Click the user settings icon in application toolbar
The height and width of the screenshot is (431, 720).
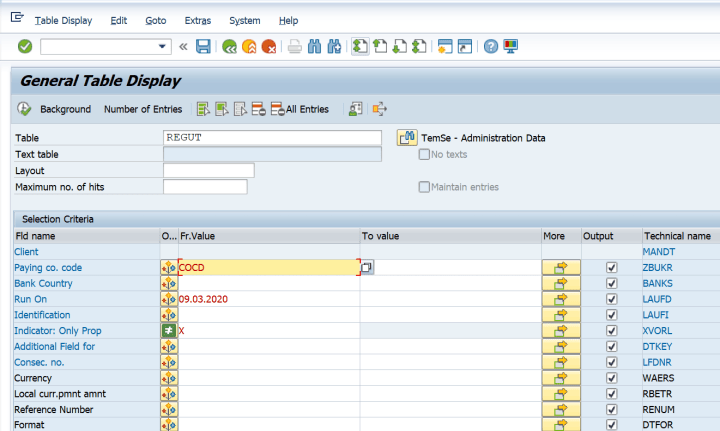pyautogui.click(x=355, y=109)
